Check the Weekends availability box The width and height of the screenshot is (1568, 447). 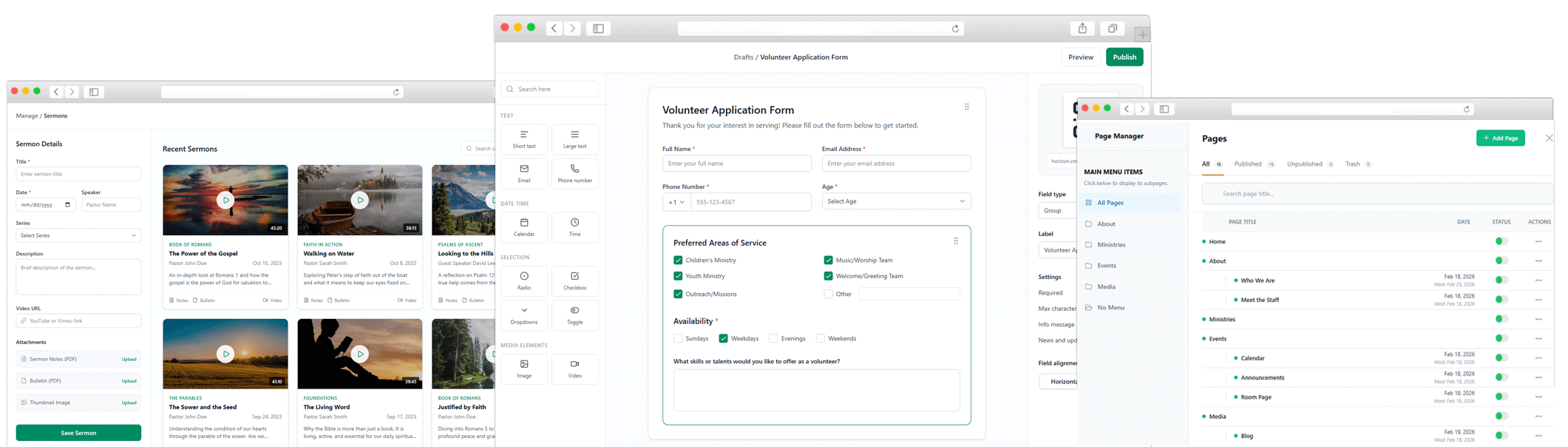coord(820,338)
